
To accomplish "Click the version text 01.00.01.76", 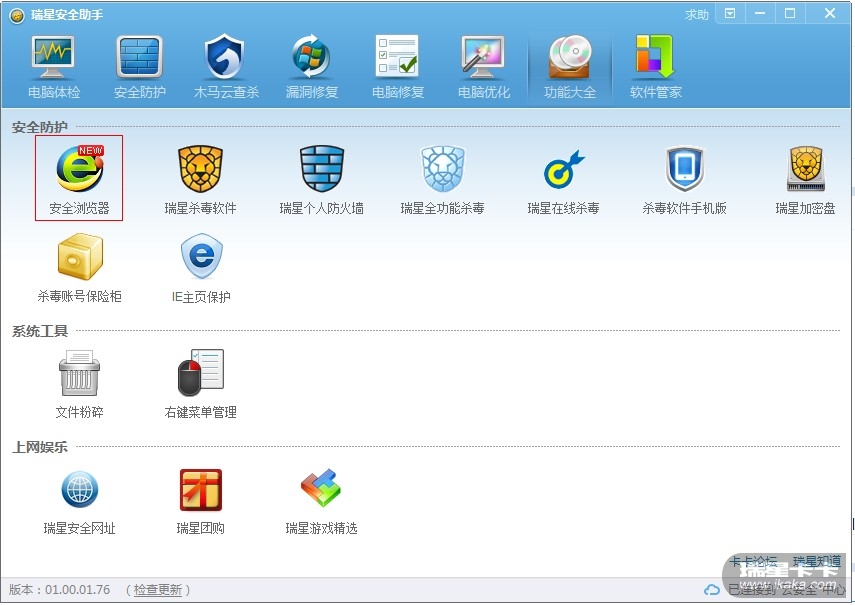I will pyautogui.click(x=77, y=590).
